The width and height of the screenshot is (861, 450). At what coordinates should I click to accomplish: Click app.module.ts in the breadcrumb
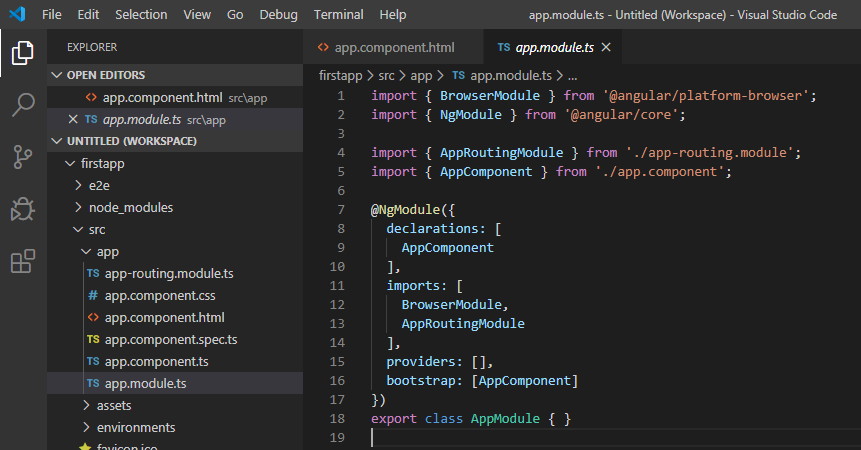(511, 75)
